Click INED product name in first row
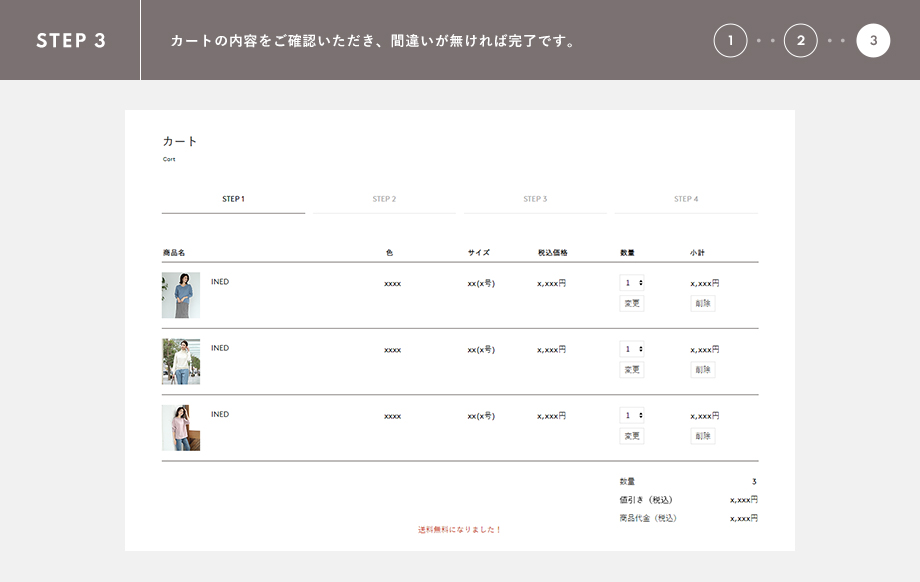920x582 pixels. coord(220,282)
